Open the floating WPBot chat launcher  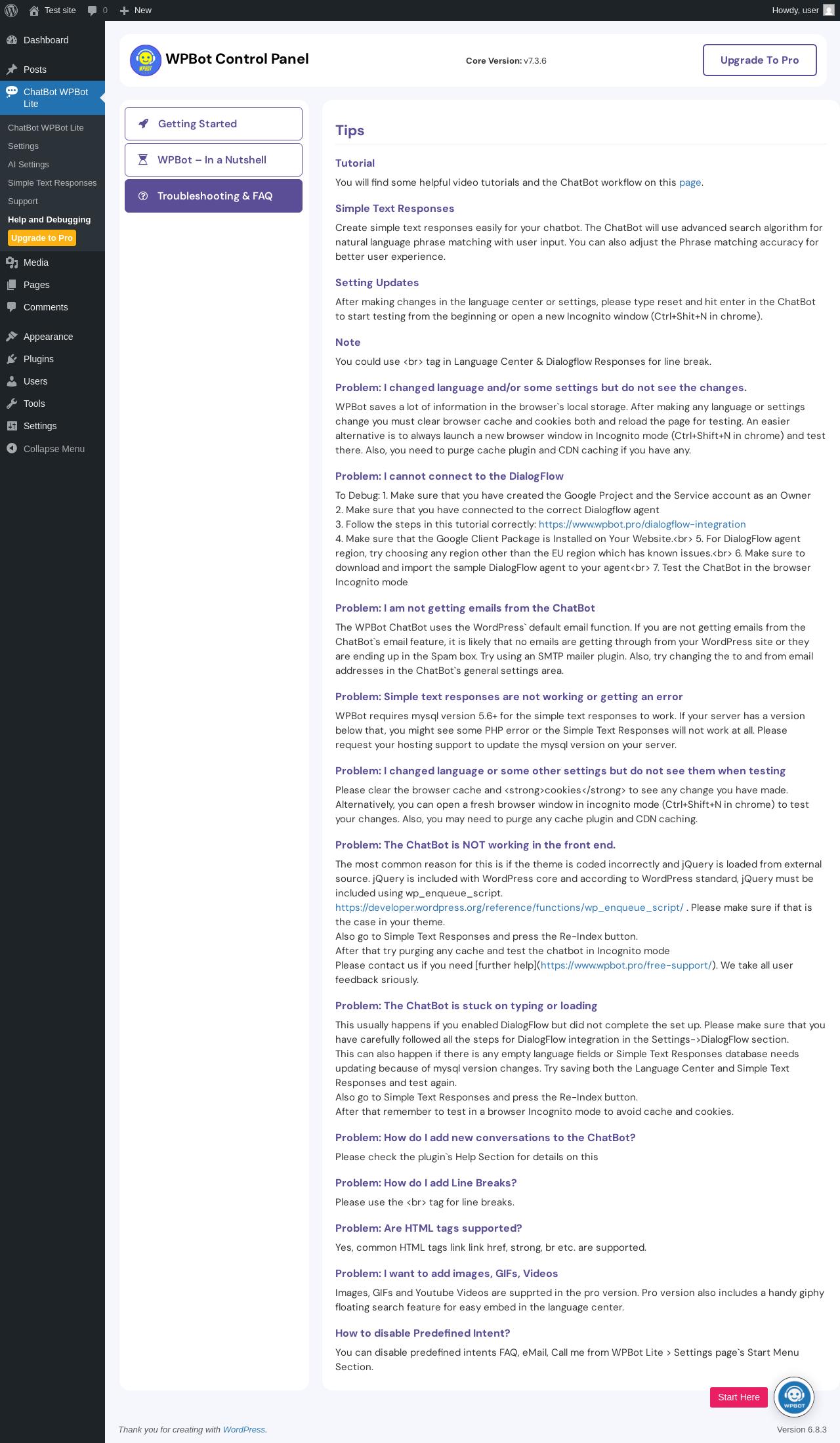(794, 1397)
